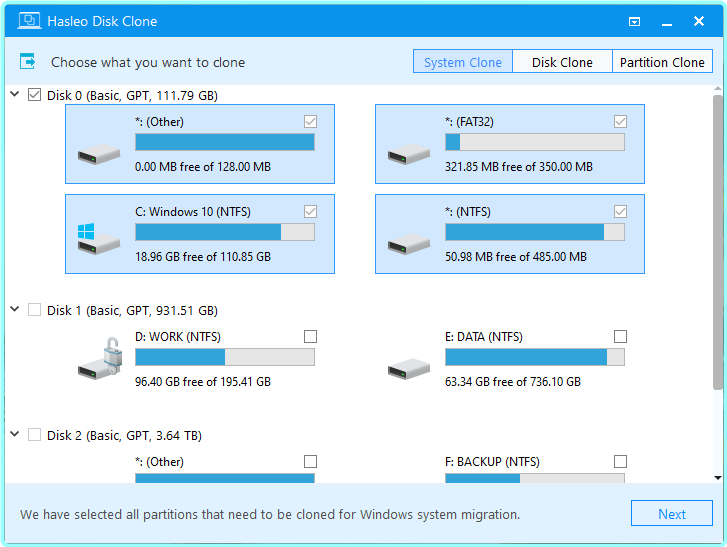
Task: Click the unlocked padlock drive icon for D: WORK
Action: pyautogui.click(x=98, y=359)
